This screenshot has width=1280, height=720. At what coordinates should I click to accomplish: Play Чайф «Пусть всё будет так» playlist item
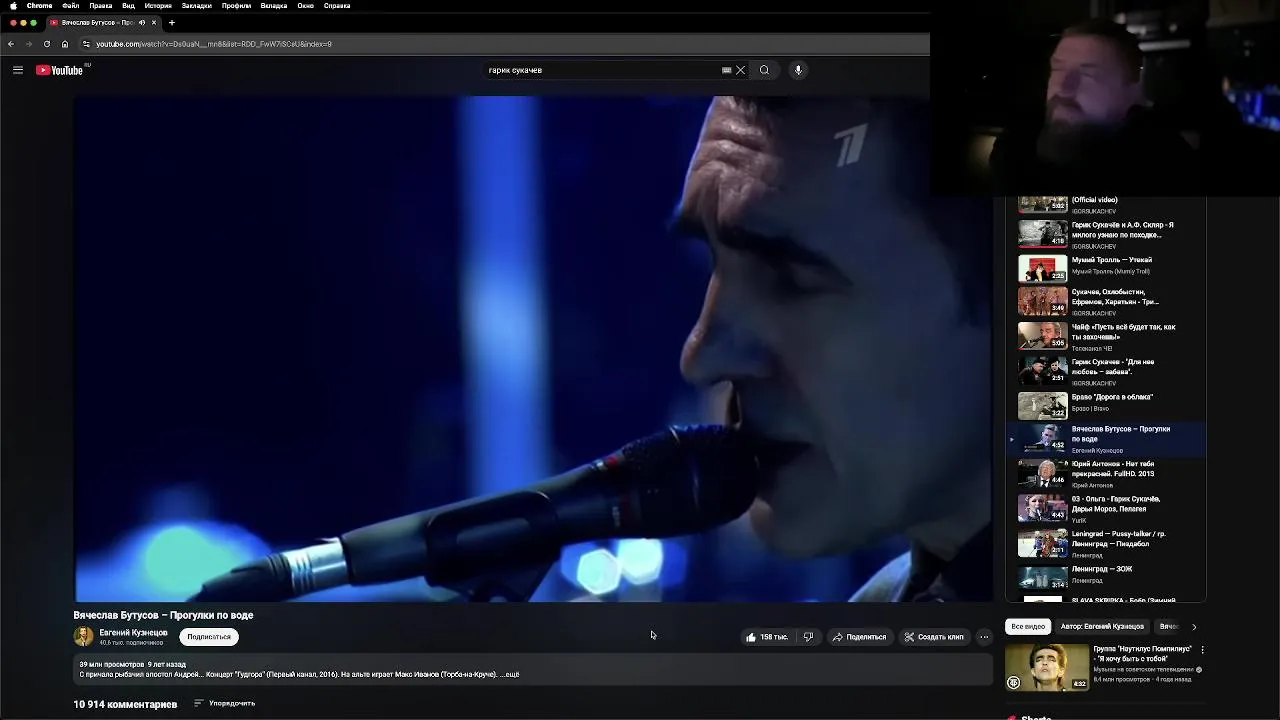point(1105,335)
